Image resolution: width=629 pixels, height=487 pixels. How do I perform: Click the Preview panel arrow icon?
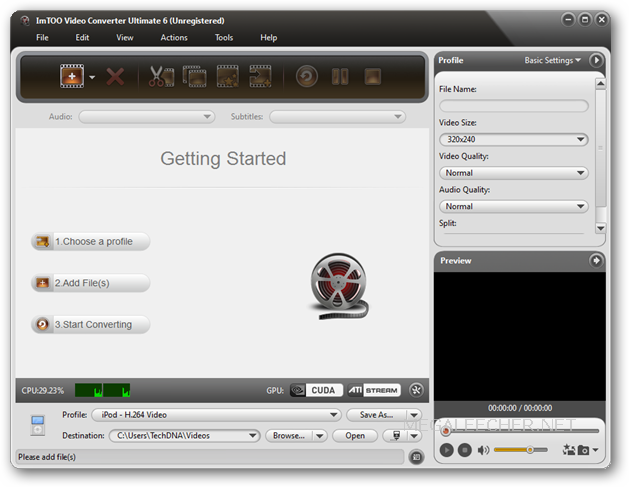(x=596, y=261)
